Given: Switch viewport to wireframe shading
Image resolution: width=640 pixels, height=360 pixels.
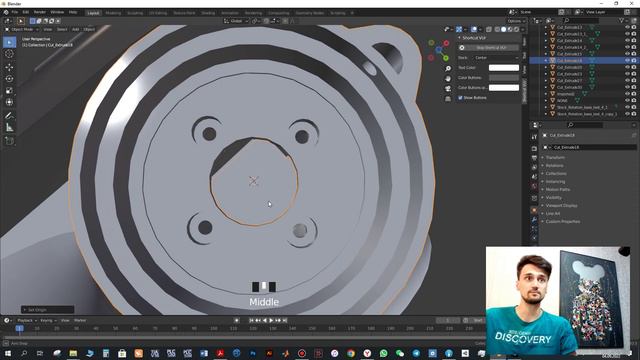Looking at the screenshot, I should [x=497, y=29].
